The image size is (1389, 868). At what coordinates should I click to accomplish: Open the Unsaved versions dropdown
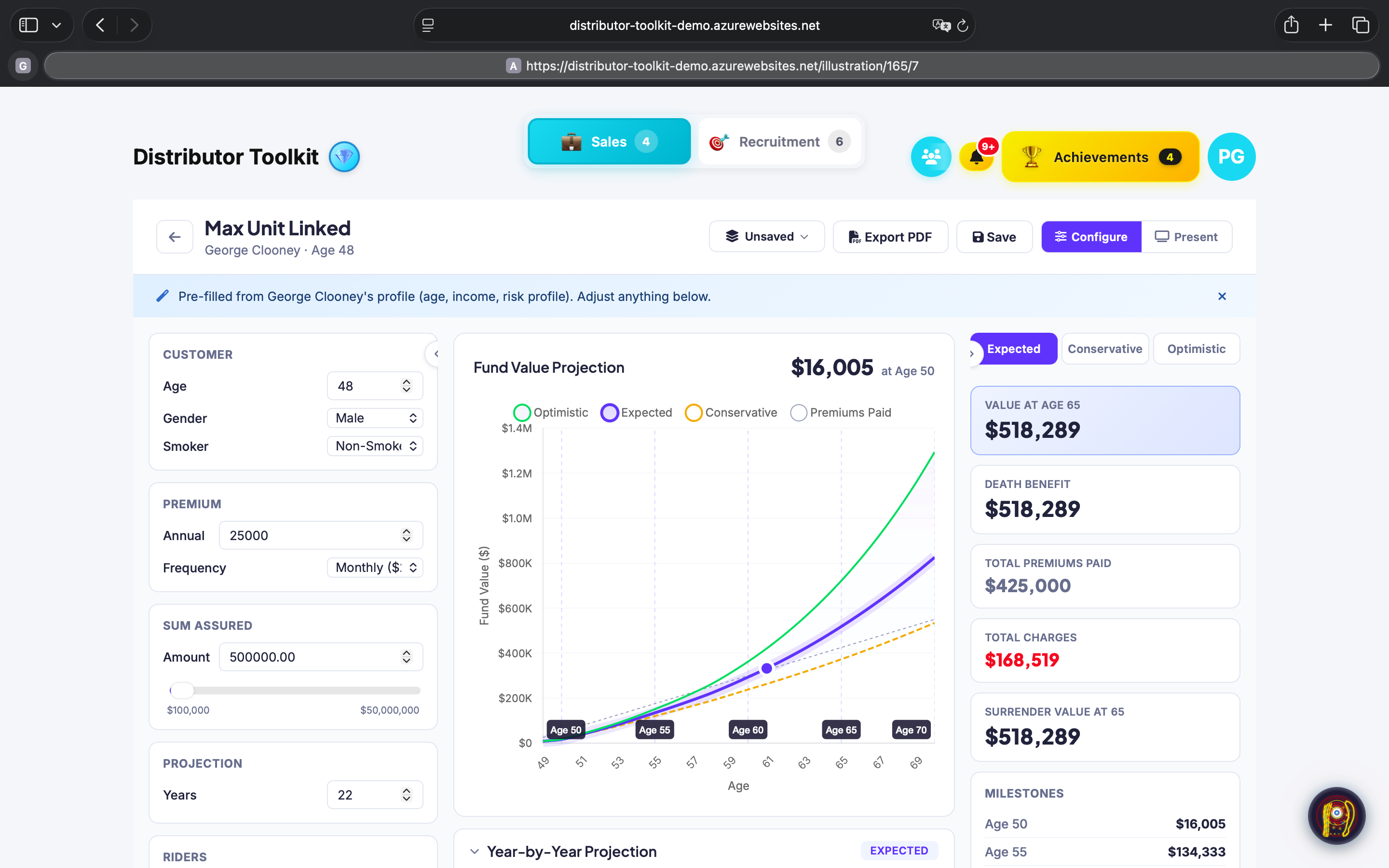pyautogui.click(x=766, y=236)
